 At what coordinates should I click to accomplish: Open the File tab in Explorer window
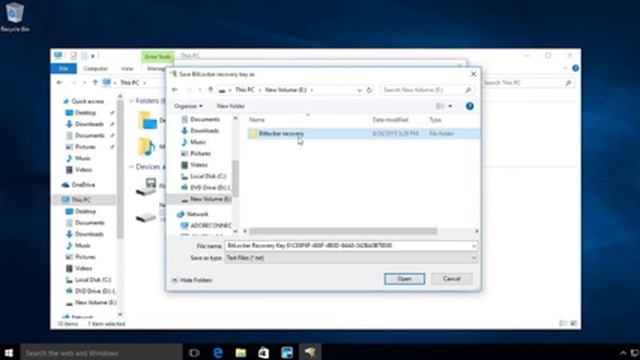click(x=64, y=69)
